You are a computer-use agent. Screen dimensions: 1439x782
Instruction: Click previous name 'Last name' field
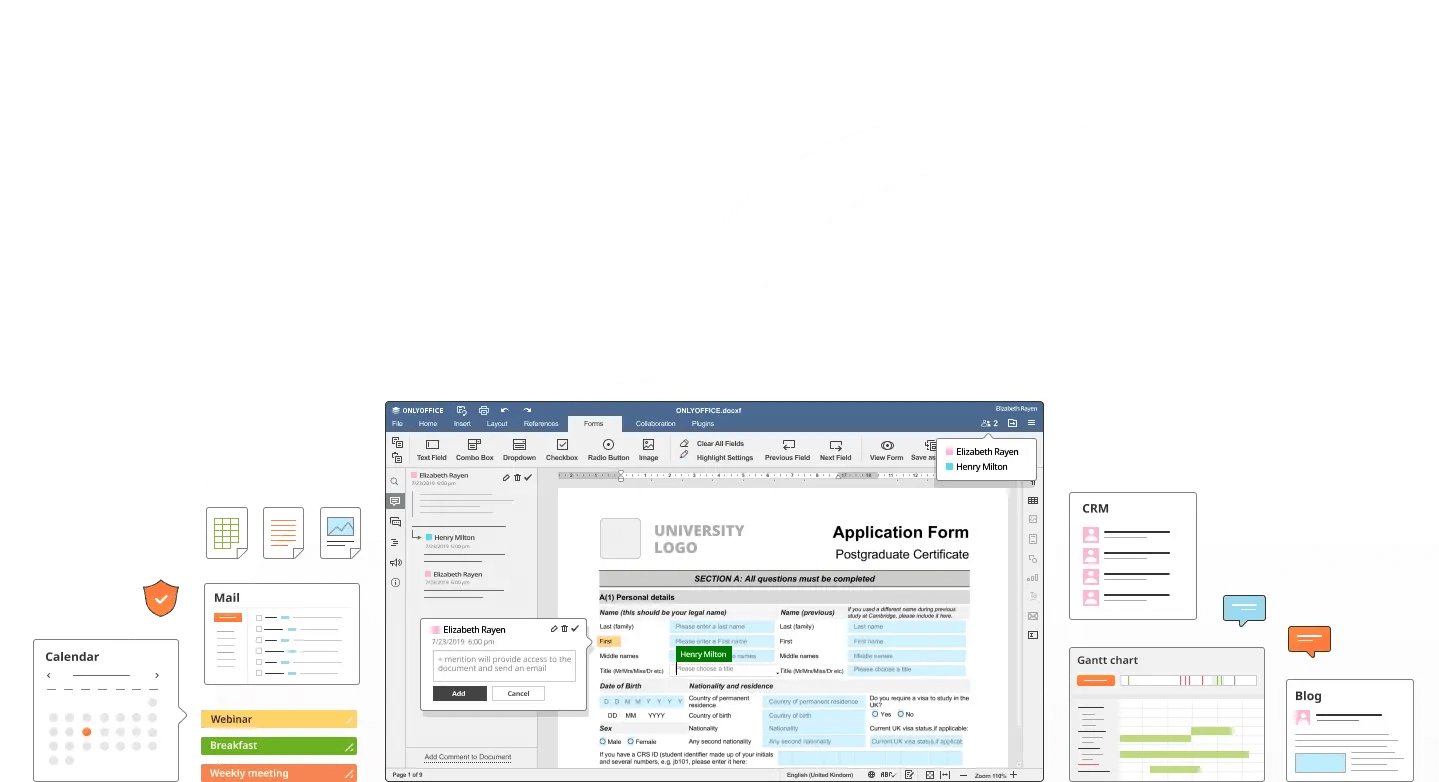click(907, 627)
